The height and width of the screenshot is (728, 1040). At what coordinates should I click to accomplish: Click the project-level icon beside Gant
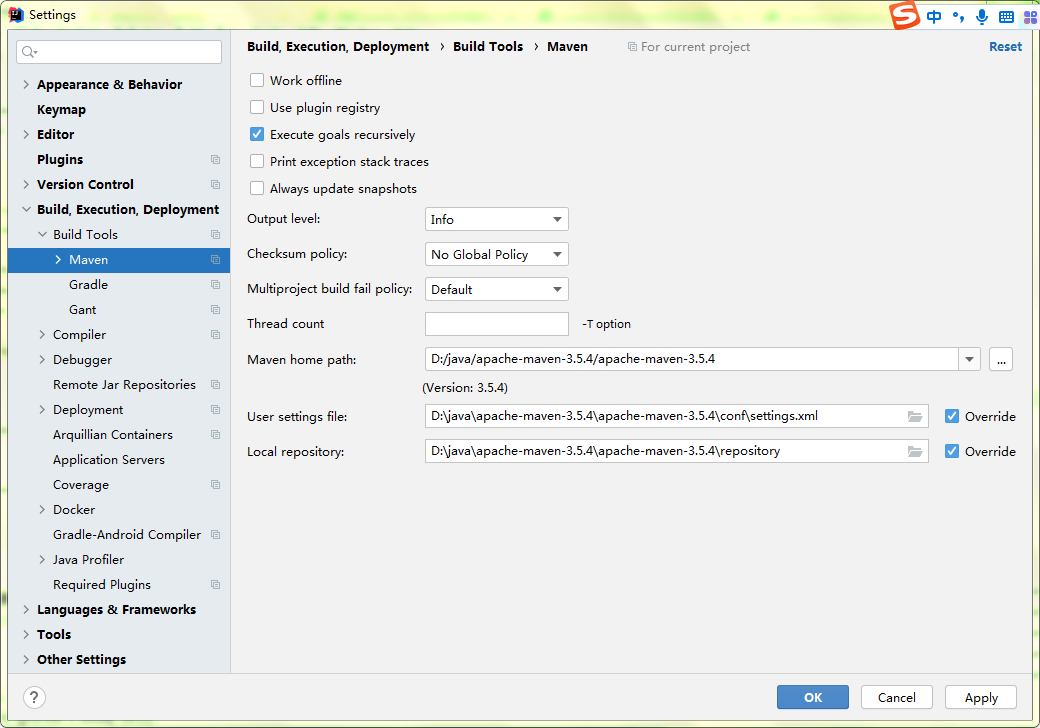[x=216, y=310]
